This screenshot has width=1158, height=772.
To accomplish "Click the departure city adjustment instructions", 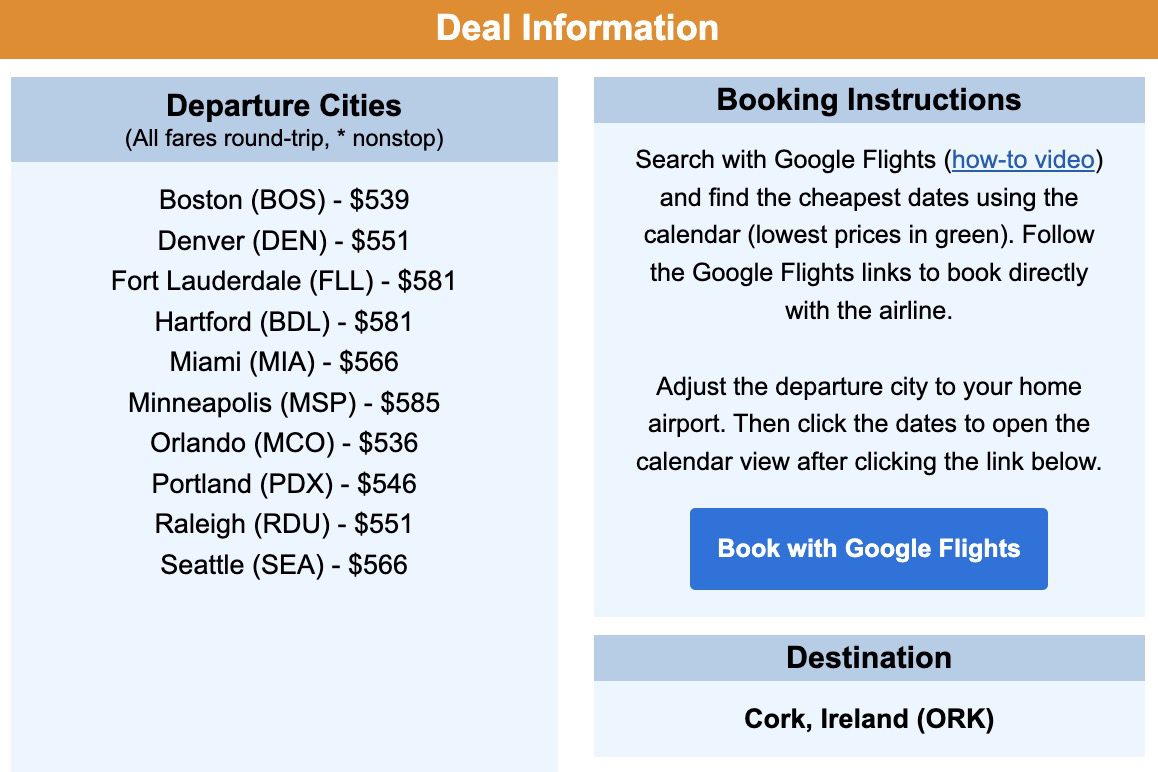I will (x=868, y=423).
